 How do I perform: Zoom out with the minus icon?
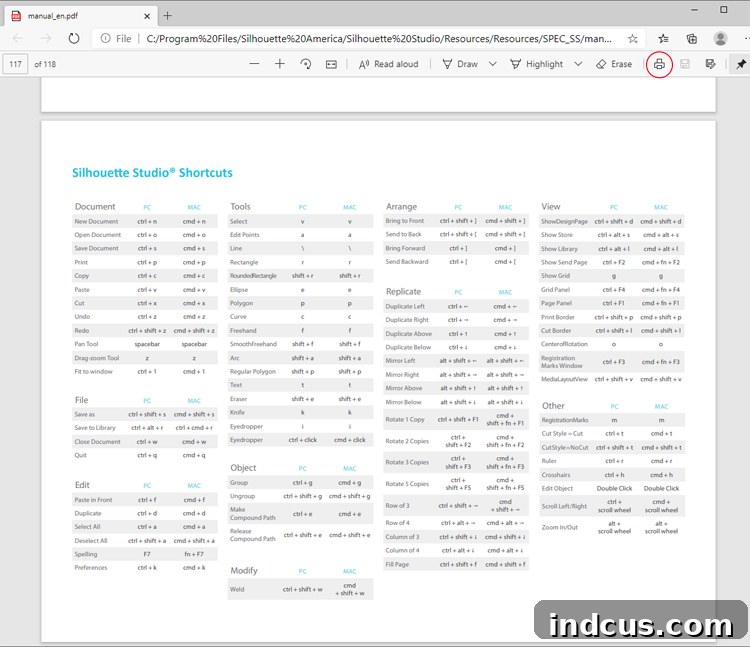[254, 64]
